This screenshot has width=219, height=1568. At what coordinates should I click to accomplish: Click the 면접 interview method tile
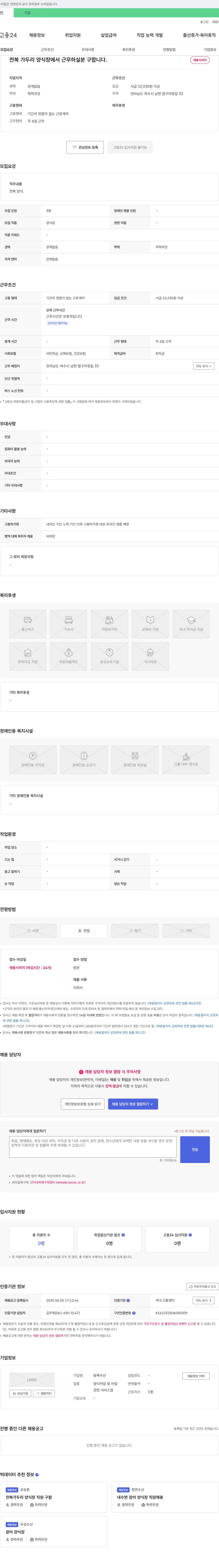(x=84, y=930)
